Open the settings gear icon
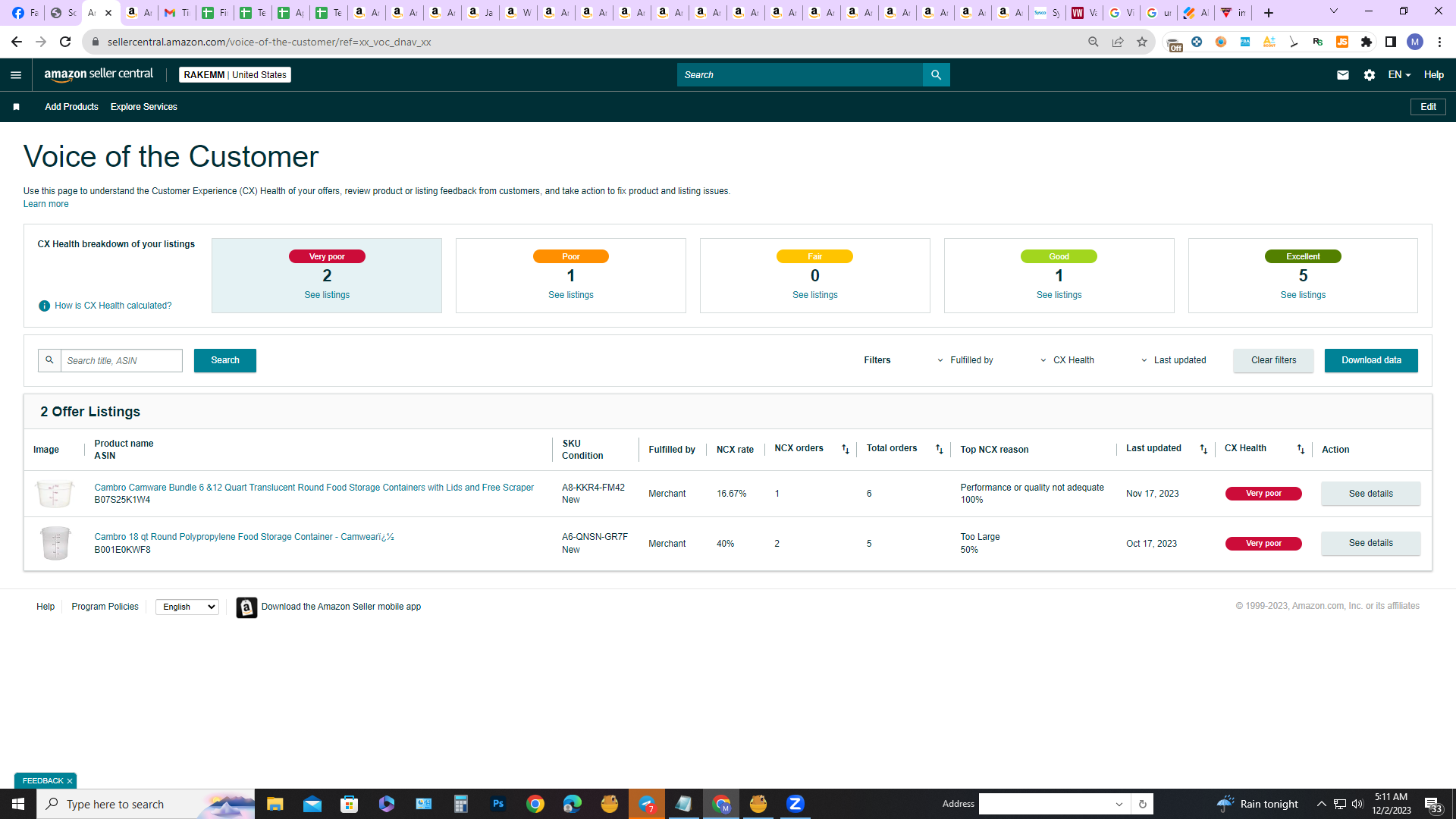The image size is (1456, 819). click(x=1369, y=75)
